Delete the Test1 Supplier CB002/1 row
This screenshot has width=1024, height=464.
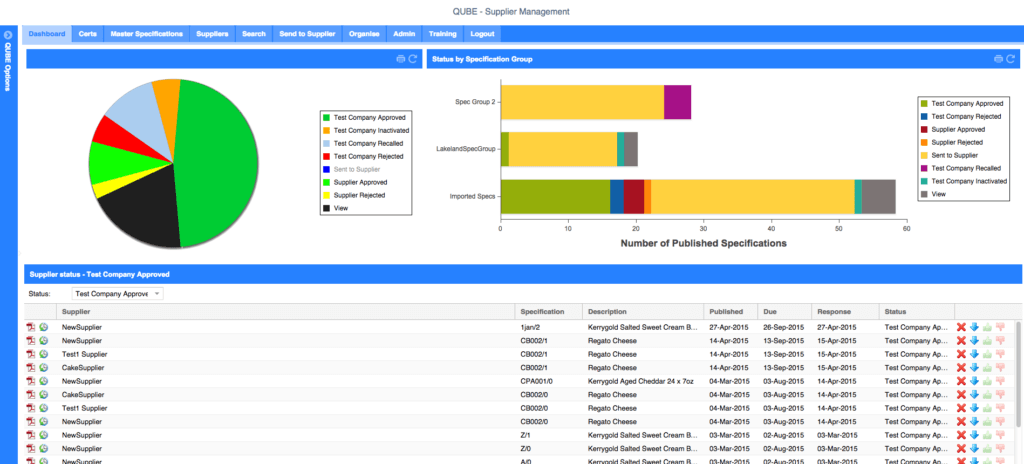coord(961,354)
